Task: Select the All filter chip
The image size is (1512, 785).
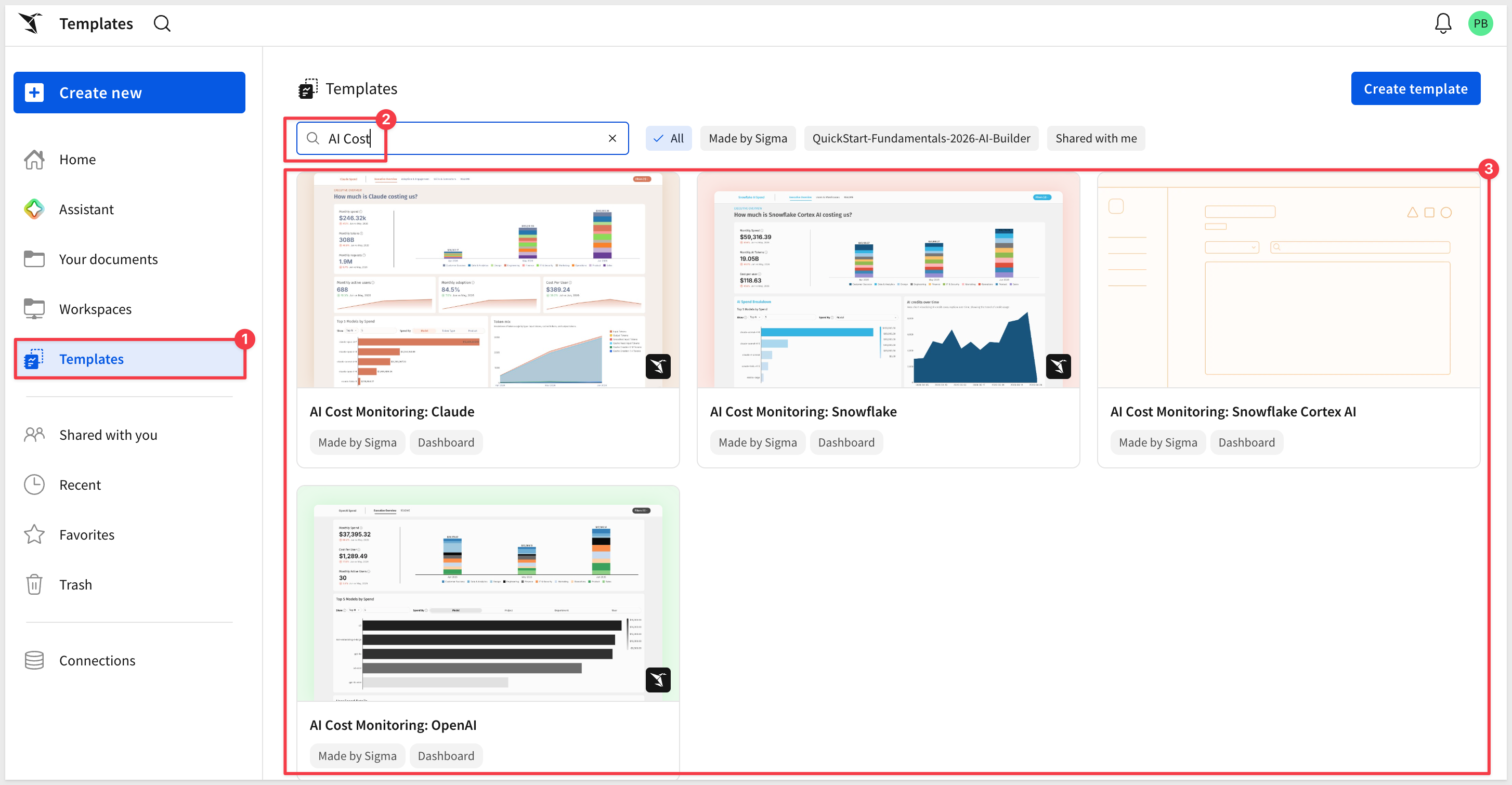Action: coord(669,138)
